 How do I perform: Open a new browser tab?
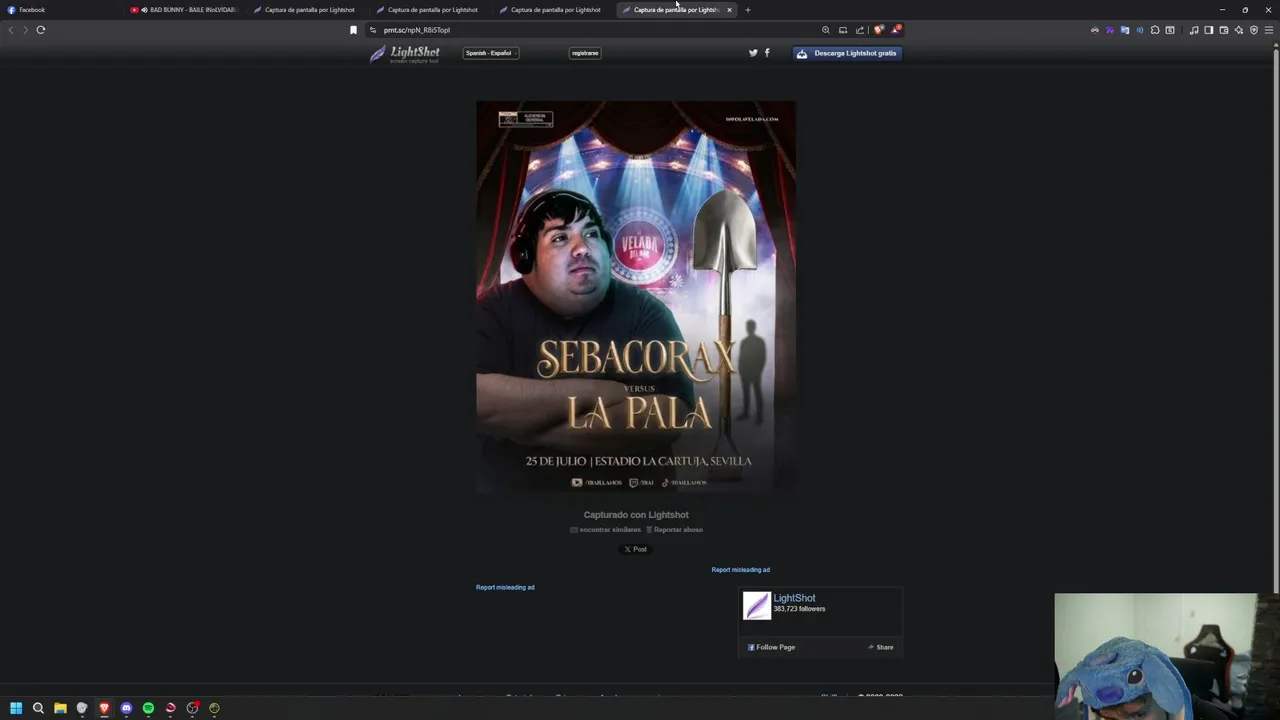pyautogui.click(x=747, y=10)
